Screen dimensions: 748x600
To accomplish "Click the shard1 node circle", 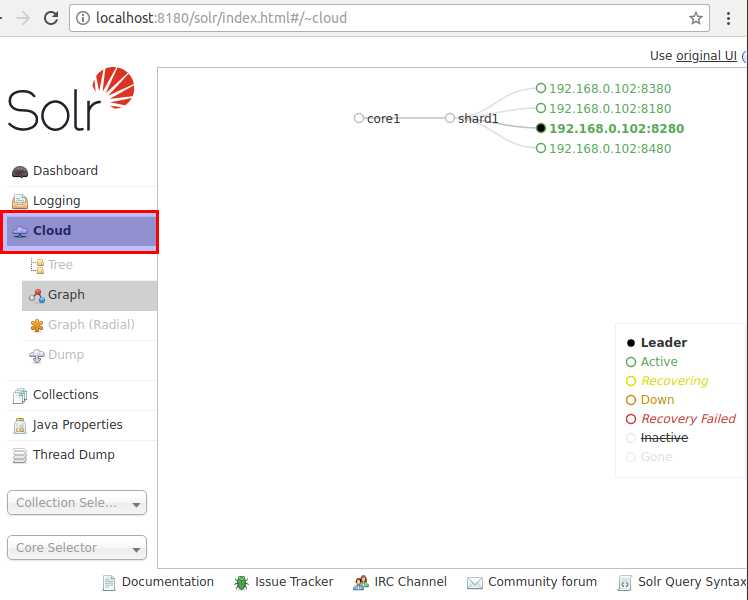I will coord(449,117).
